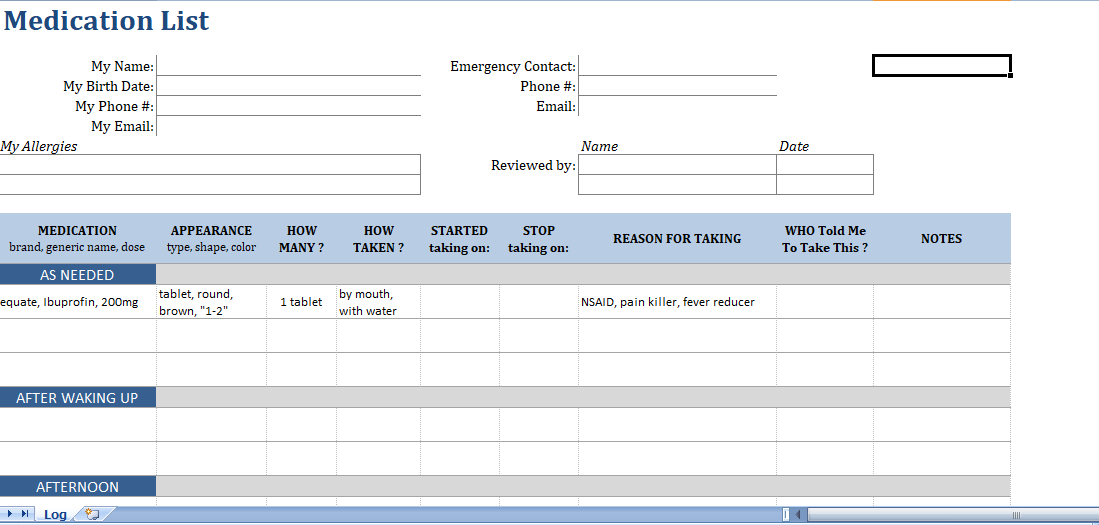The image size is (1099, 525).
Task: Click the first Reviewed by Date cell
Action: (x=825, y=165)
